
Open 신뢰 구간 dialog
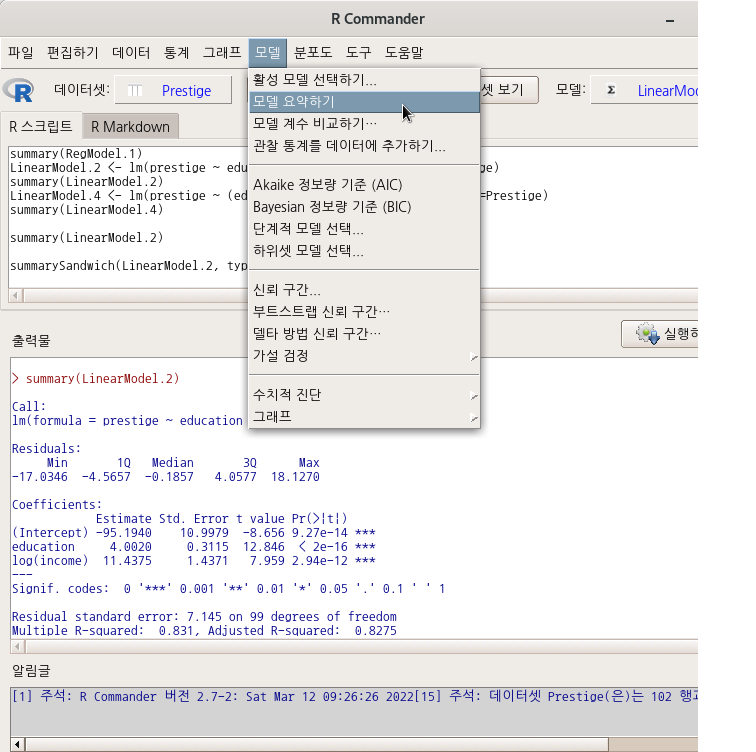coord(364,290)
